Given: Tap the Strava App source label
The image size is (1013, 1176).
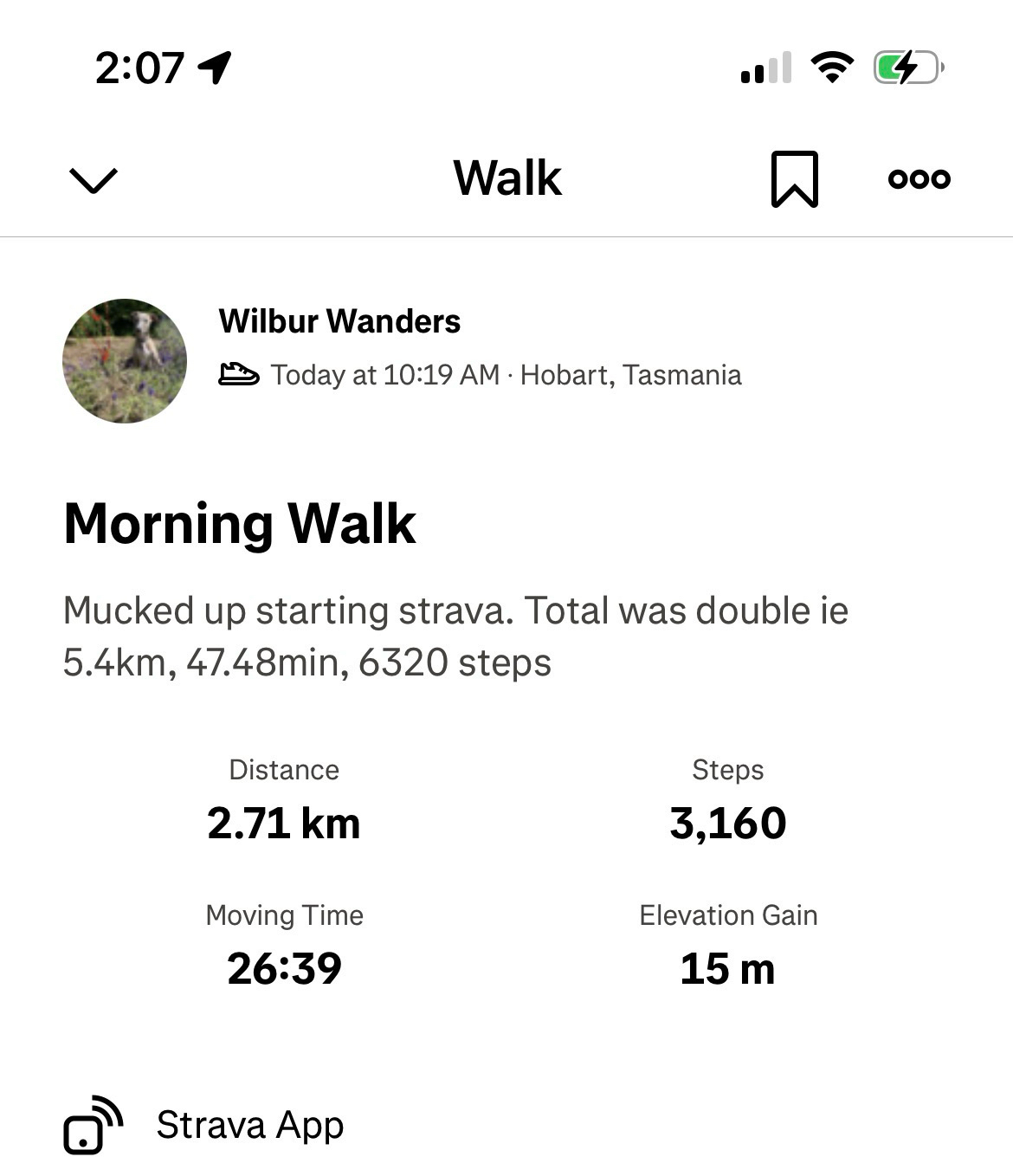Looking at the screenshot, I should pyautogui.click(x=249, y=1125).
